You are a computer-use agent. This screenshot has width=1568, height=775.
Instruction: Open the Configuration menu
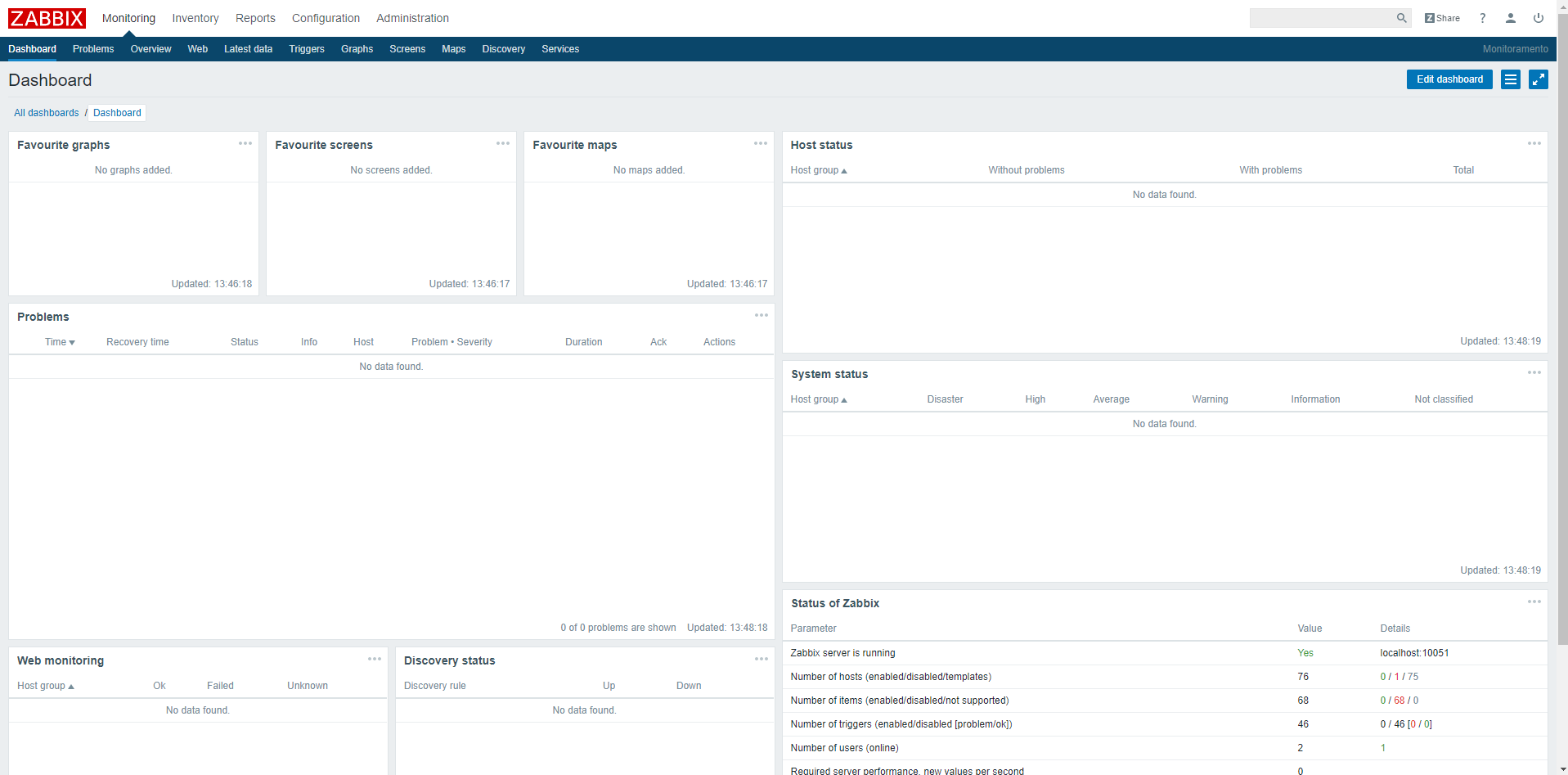[x=326, y=18]
